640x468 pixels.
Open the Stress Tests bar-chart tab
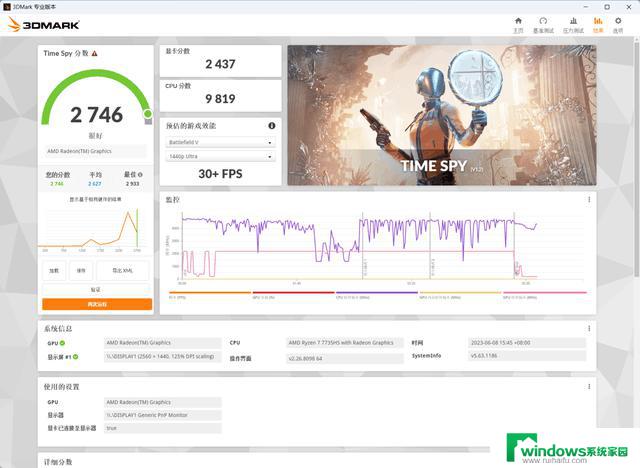point(573,25)
